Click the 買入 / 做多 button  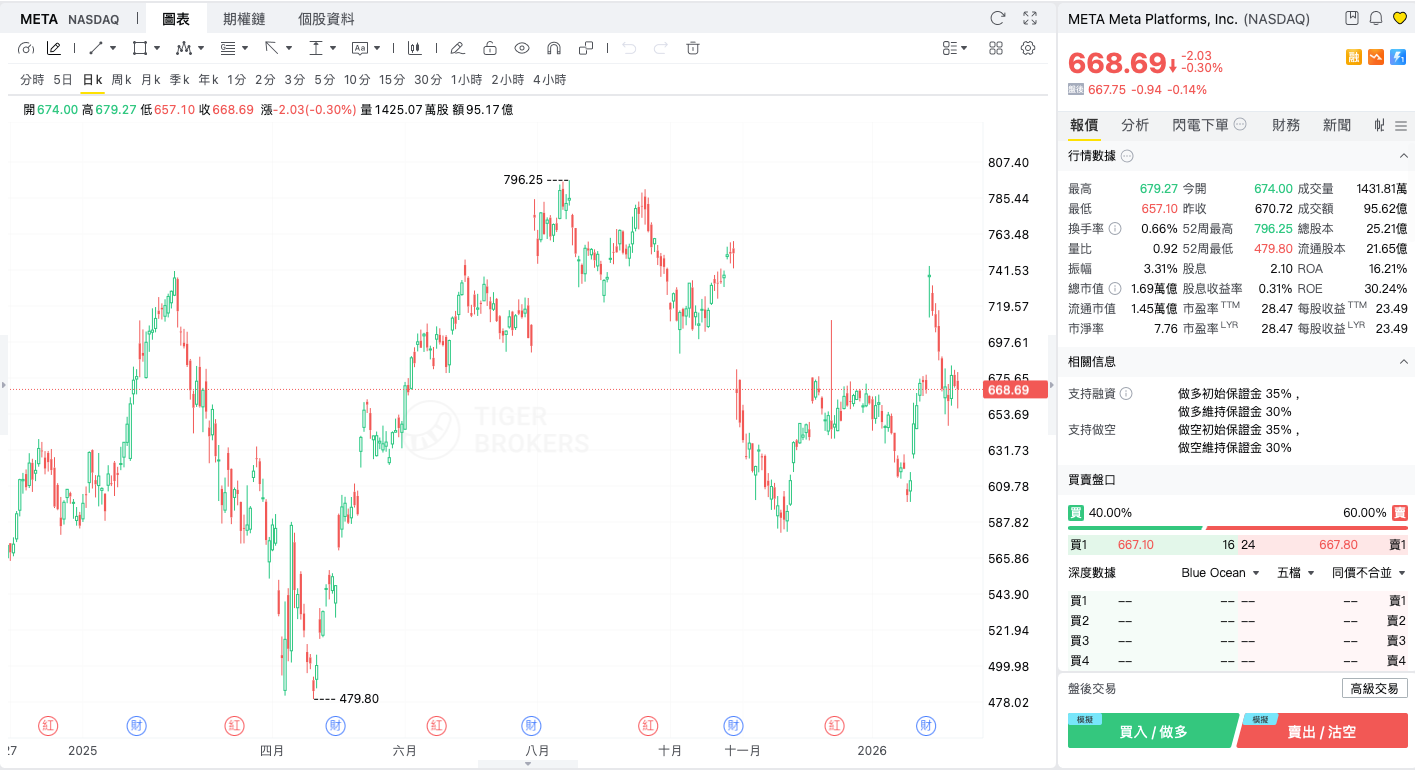click(x=1152, y=732)
